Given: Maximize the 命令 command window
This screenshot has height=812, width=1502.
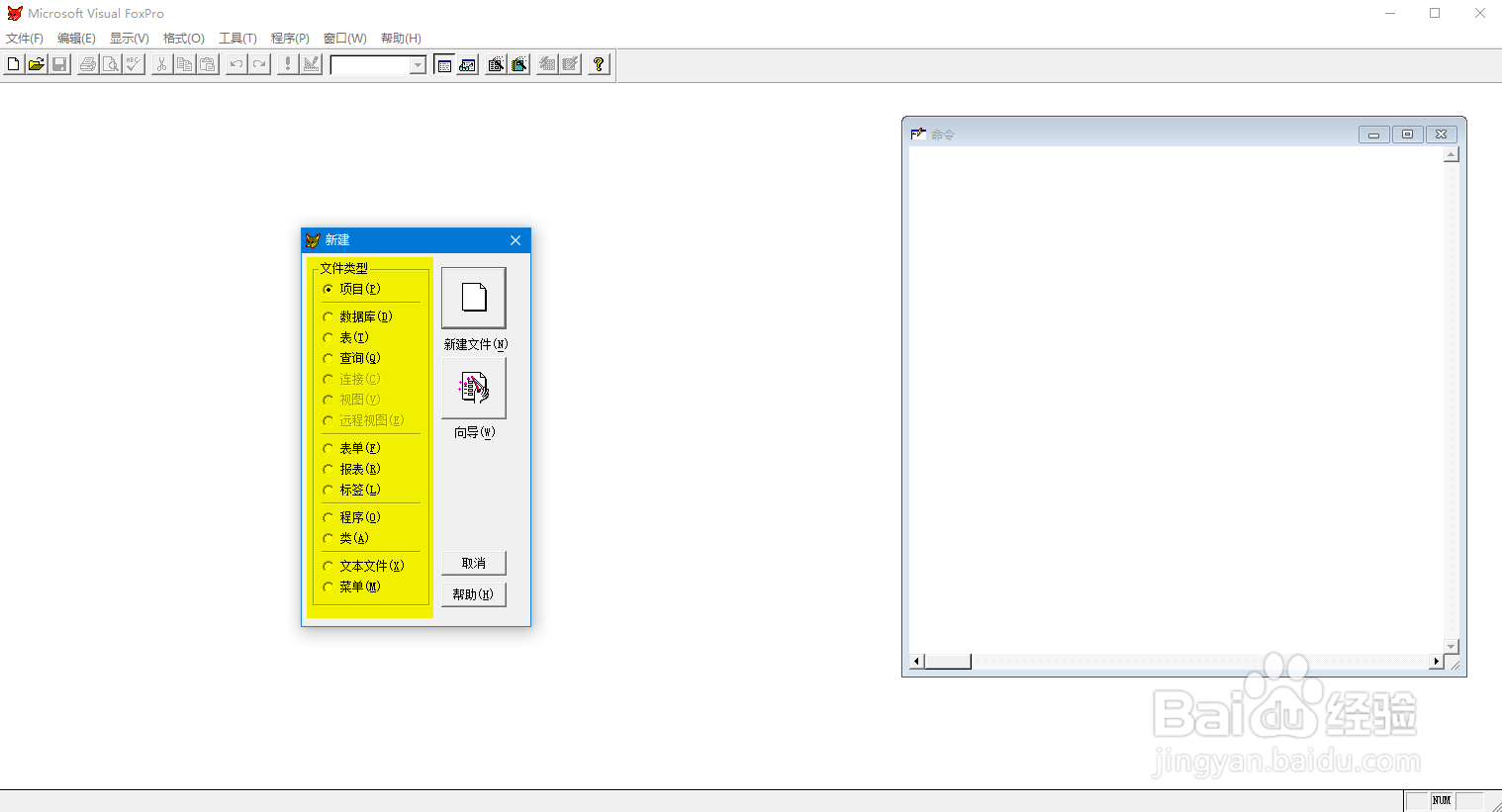Looking at the screenshot, I should tap(1407, 135).
